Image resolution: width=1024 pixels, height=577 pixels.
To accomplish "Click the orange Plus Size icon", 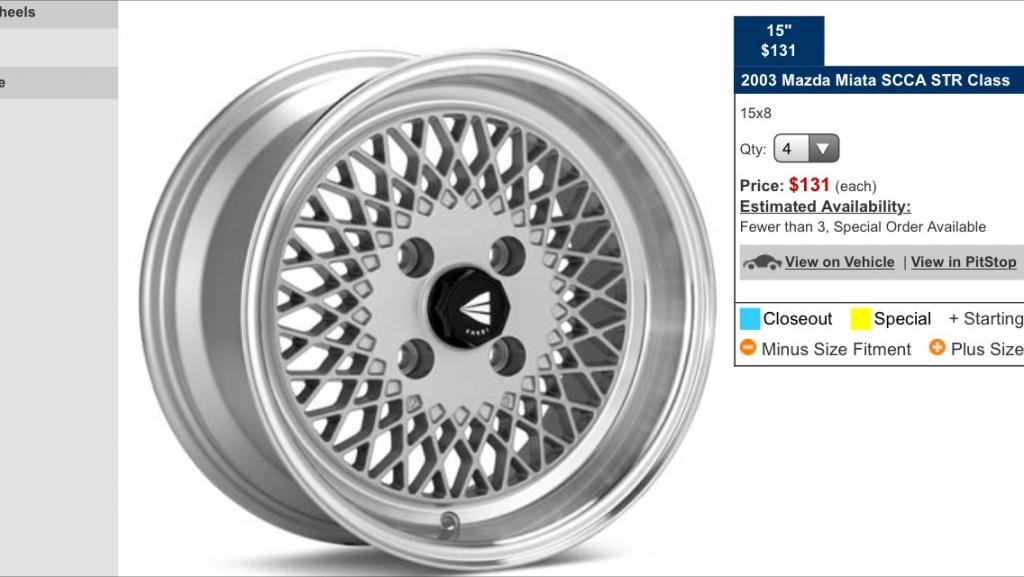I will point(937,347).
